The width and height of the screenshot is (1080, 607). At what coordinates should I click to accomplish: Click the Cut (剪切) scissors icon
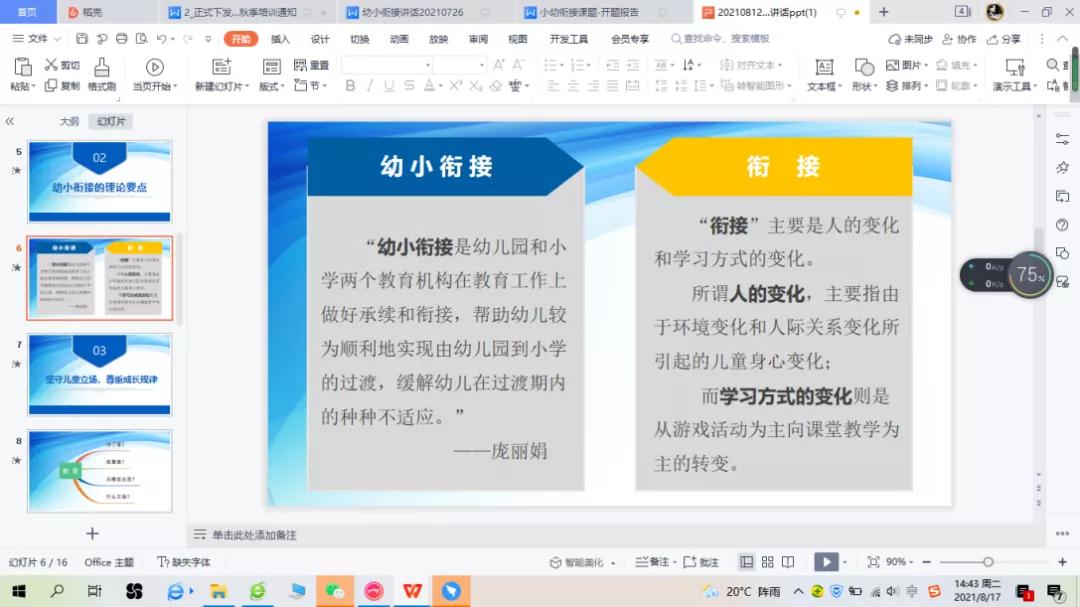(x=51, y=65)
